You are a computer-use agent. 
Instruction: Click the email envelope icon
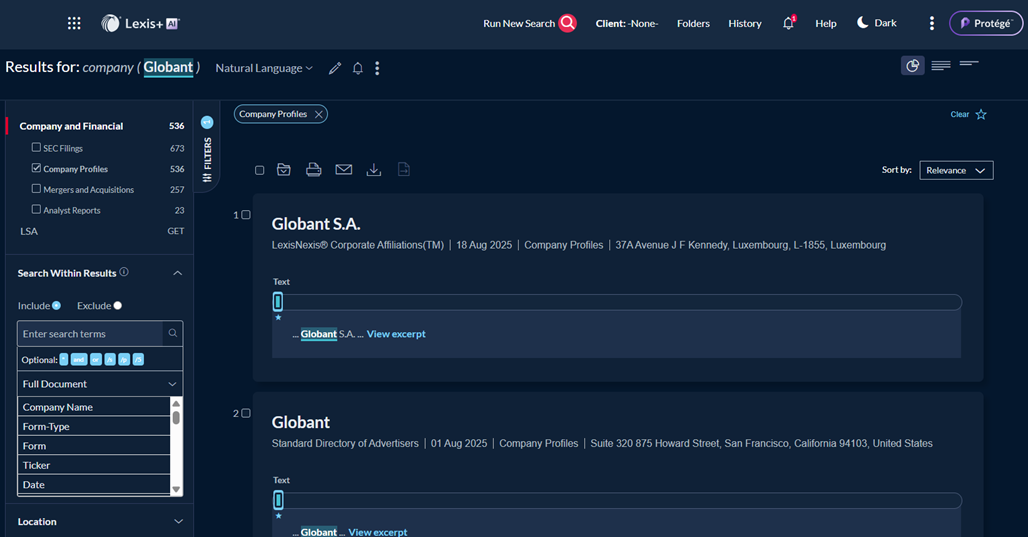point(344,170)
